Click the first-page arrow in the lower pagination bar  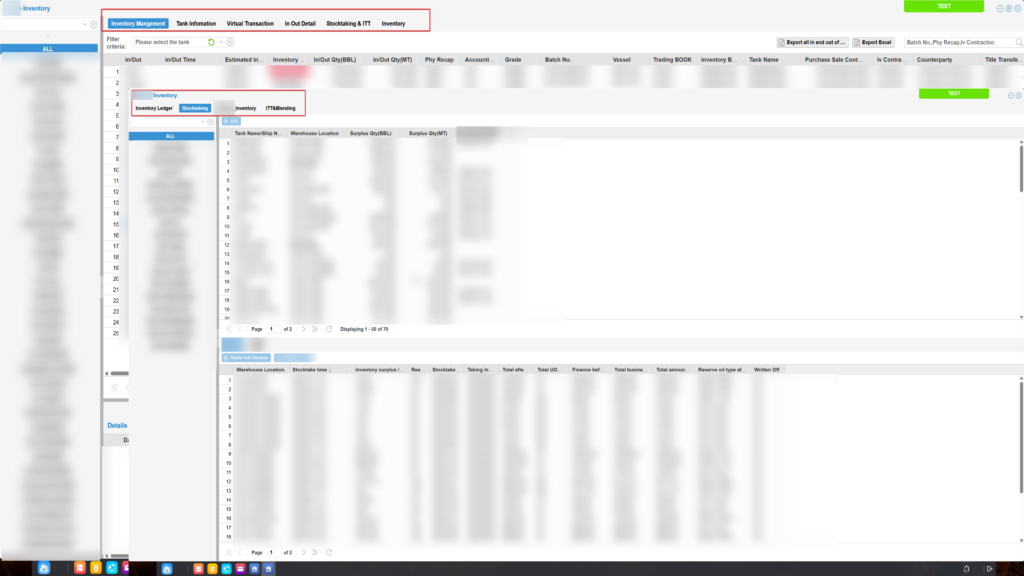[x=228, y=551]
